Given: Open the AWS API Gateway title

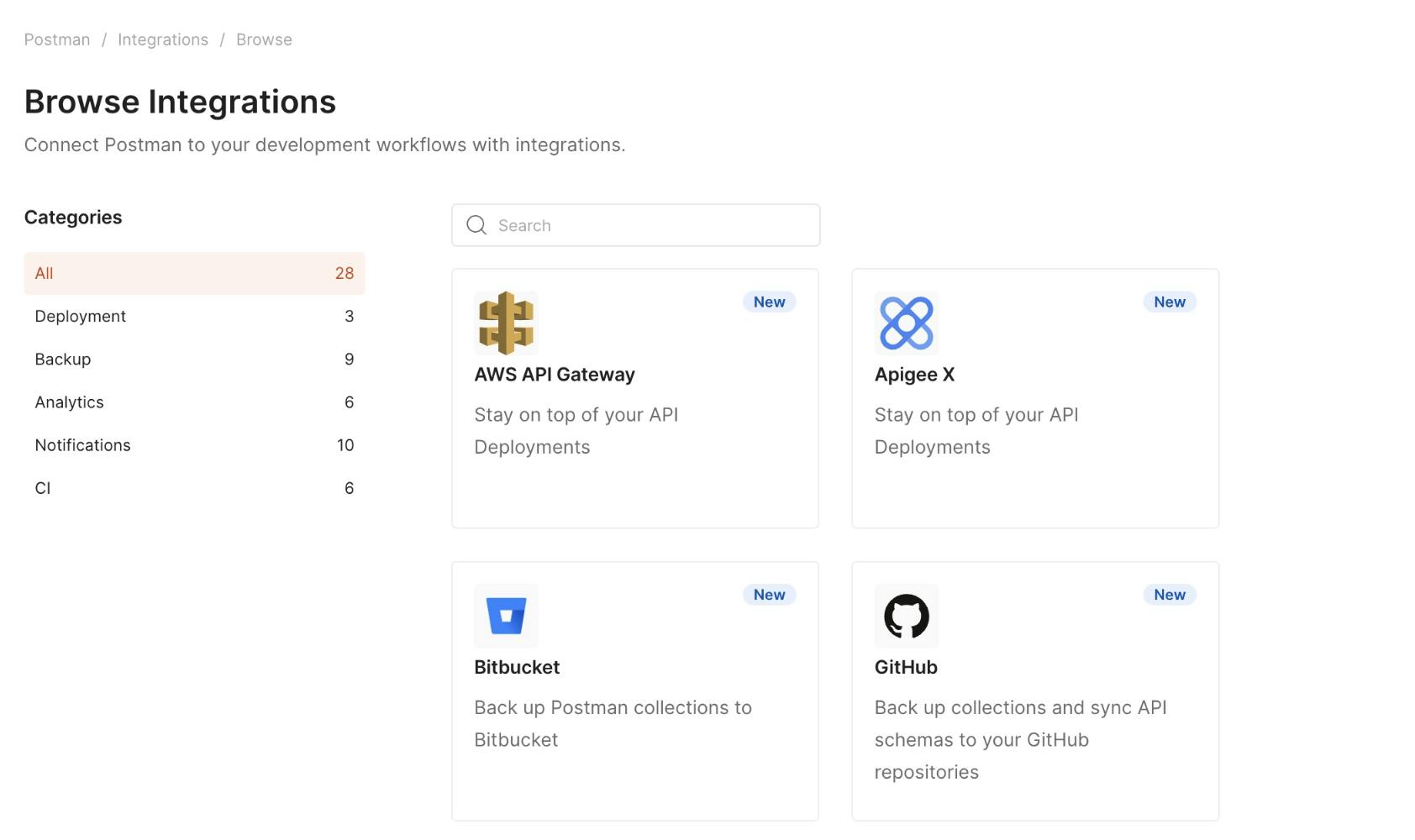Looking at the screenshot, I should 555,375.
